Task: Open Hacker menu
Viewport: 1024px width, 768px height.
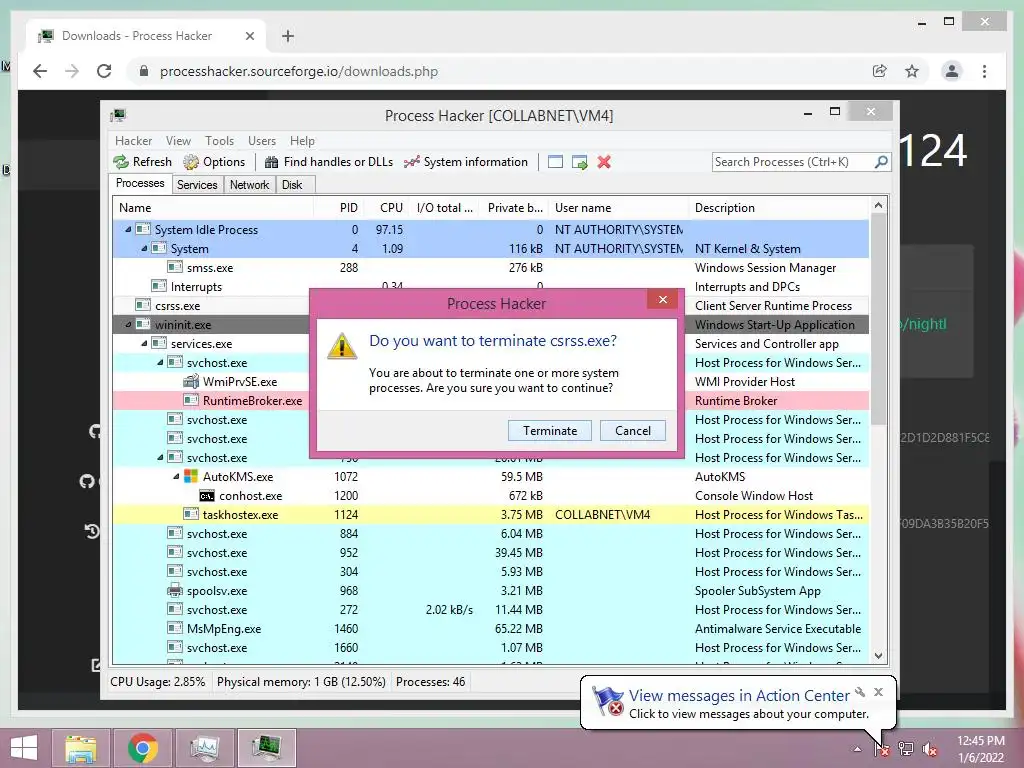Action: (x=133, y=140)
